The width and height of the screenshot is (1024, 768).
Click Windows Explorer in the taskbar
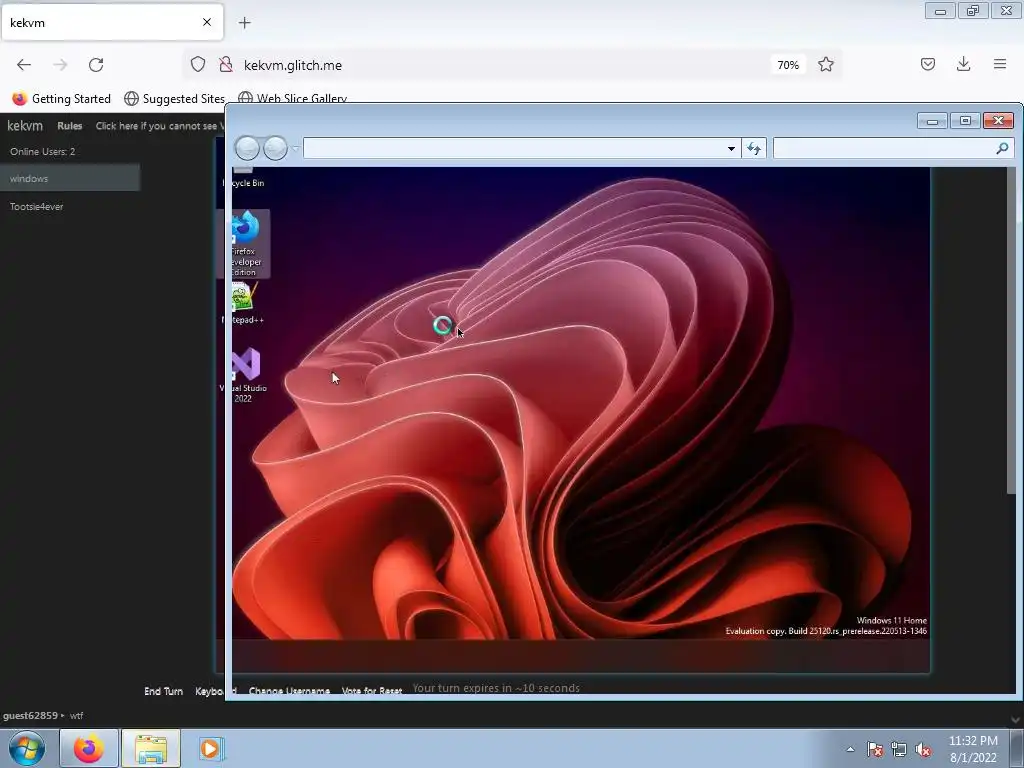150,748
